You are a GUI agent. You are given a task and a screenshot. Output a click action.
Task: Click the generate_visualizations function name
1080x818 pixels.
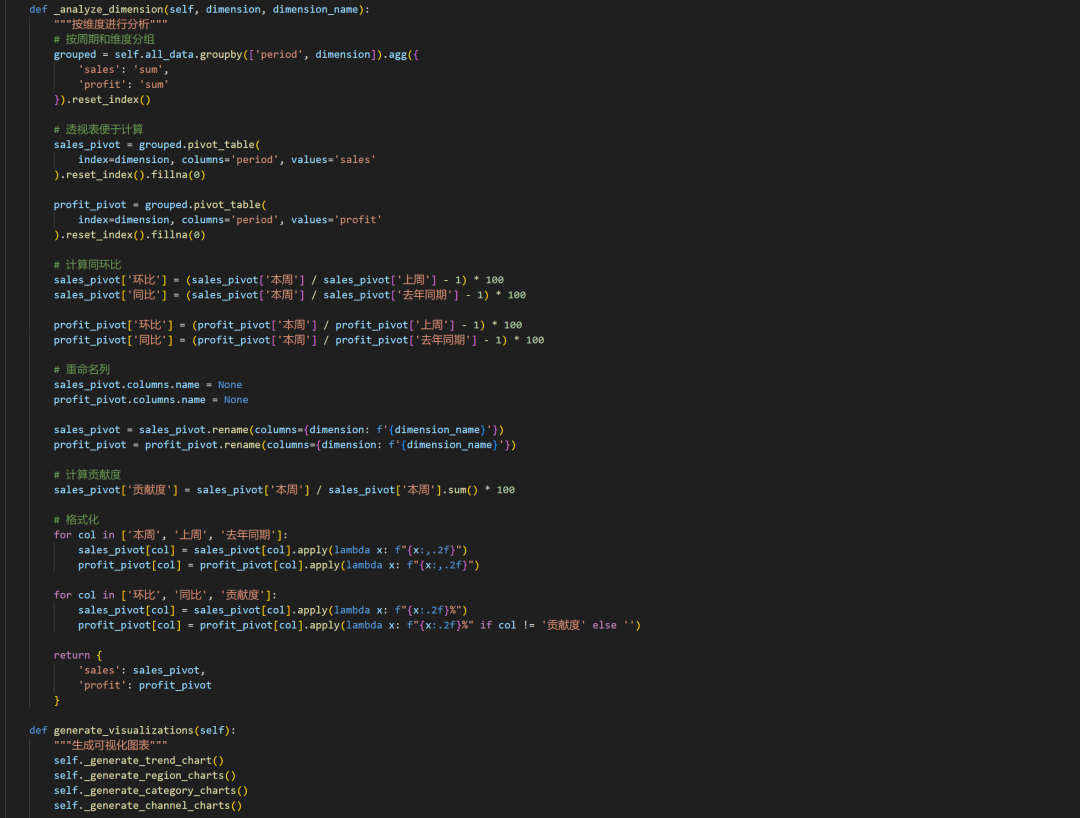pyautogui.click(x=126, y=730)
